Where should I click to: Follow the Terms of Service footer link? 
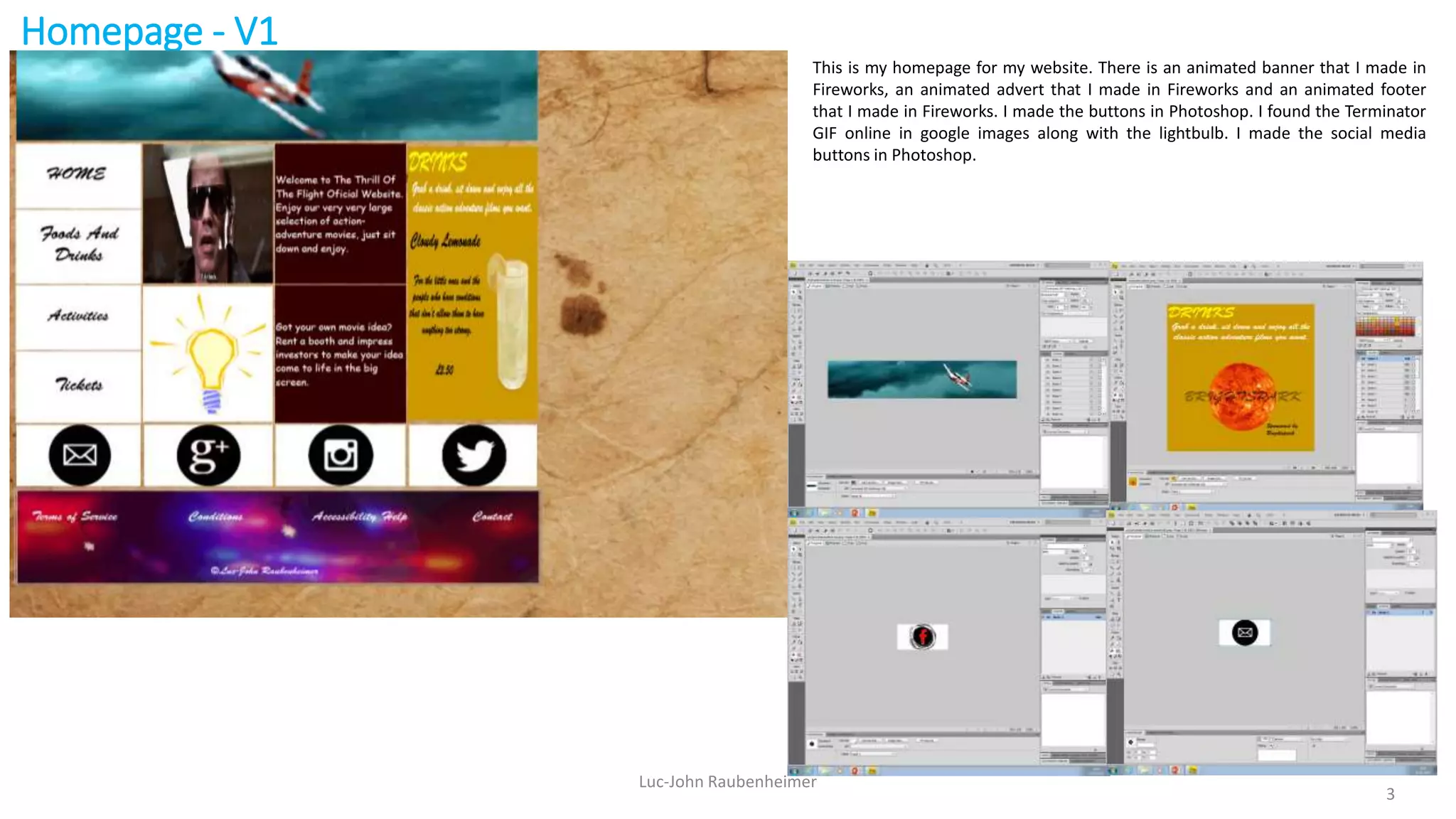coord(75,516)
